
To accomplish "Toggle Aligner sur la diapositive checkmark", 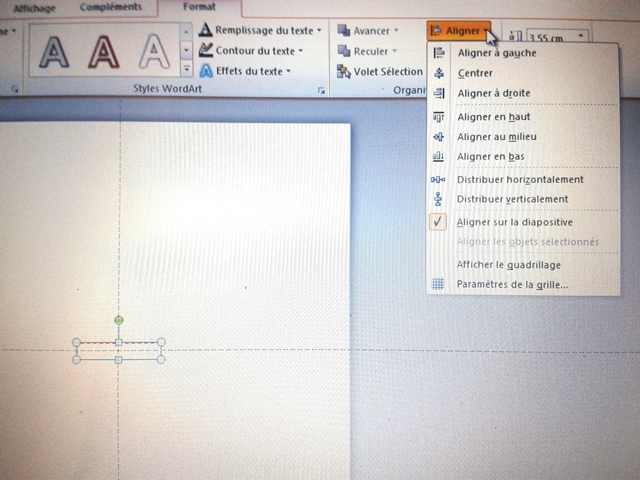I will click(514, 222).
